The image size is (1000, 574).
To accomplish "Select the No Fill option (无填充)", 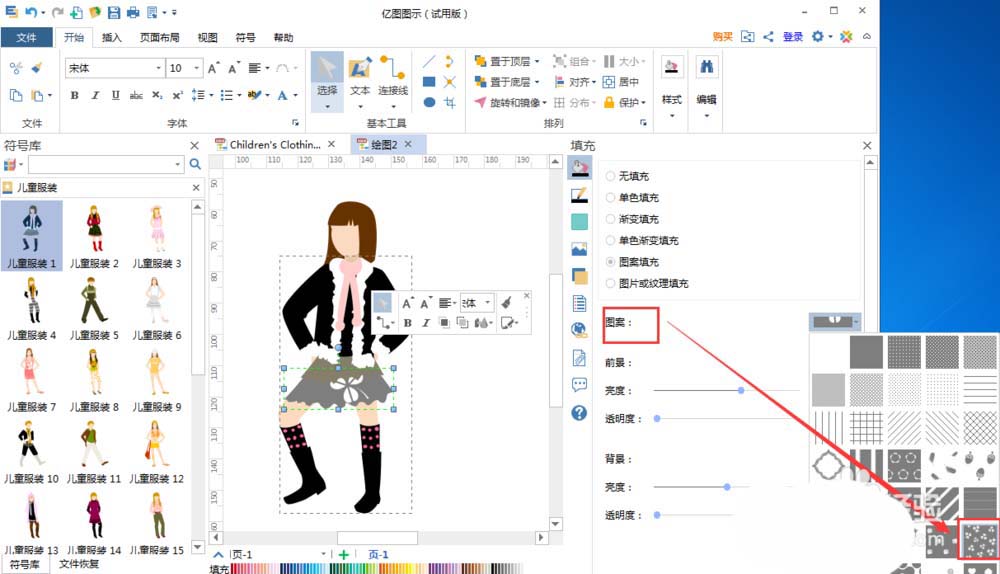I will tap(627, 175).
